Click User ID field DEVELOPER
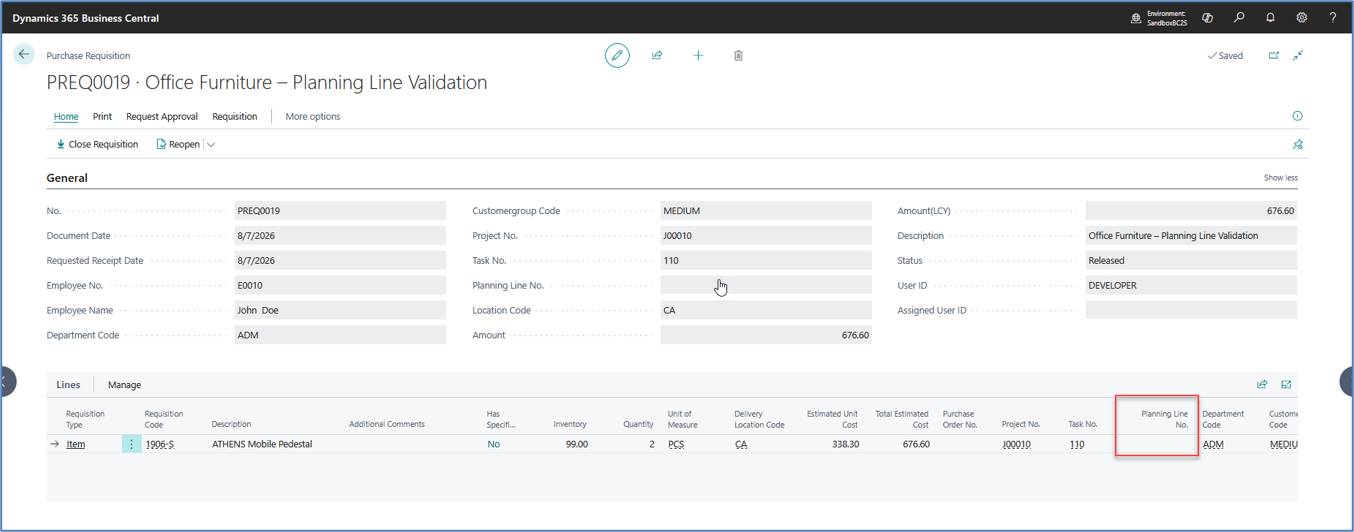 [x=1191, y=285]
